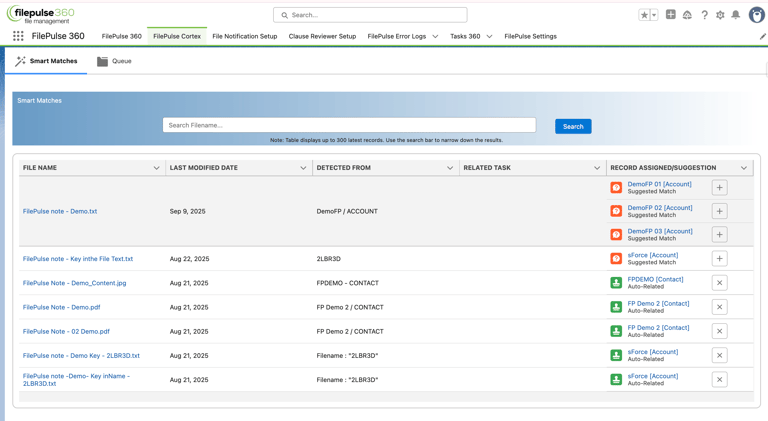Image resolution: width=768 pixels, height=421 pixels.
Task: Open the App Launcher grid icon
Action: point(18,36)
